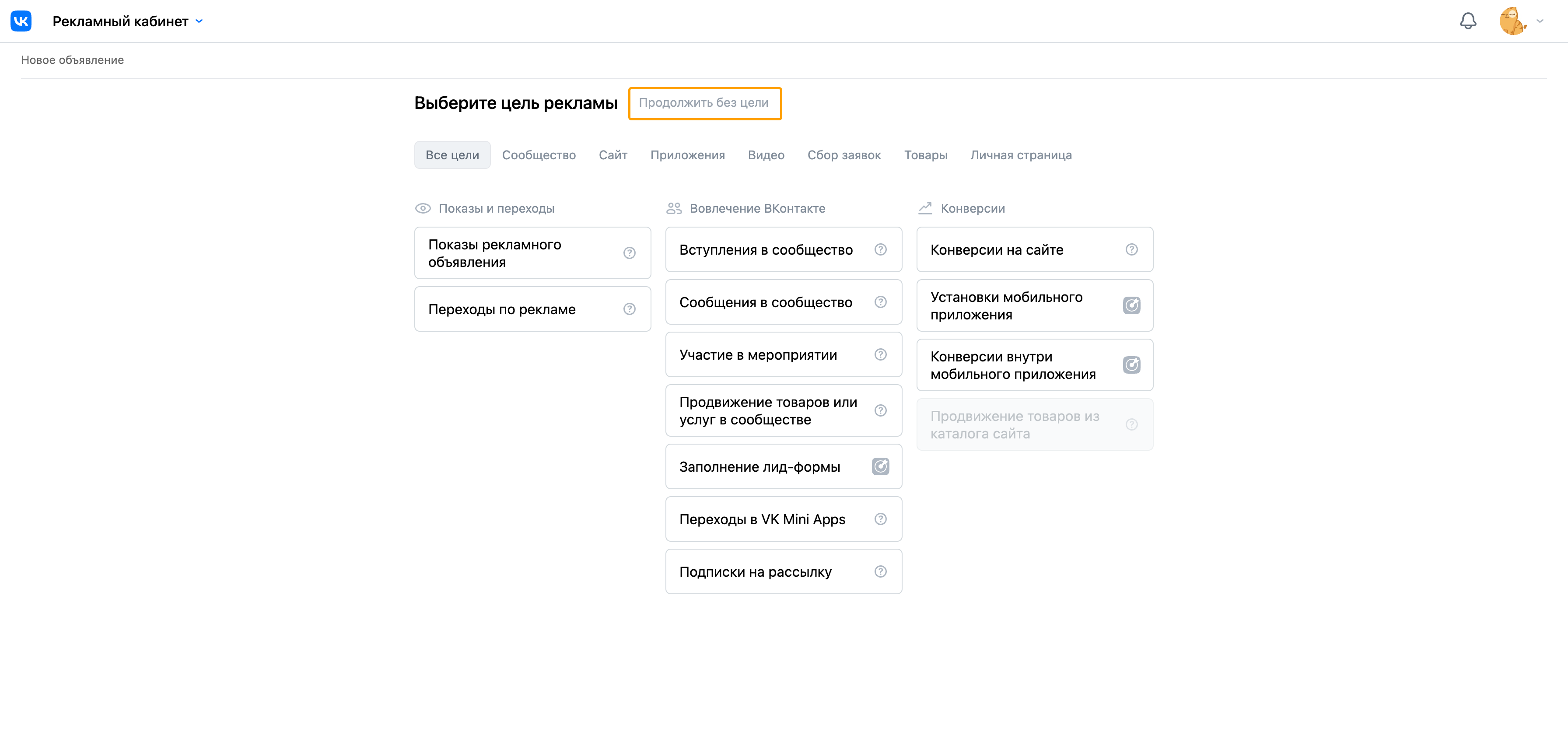Select Сообщения в сообщество goal

point(784,302)
